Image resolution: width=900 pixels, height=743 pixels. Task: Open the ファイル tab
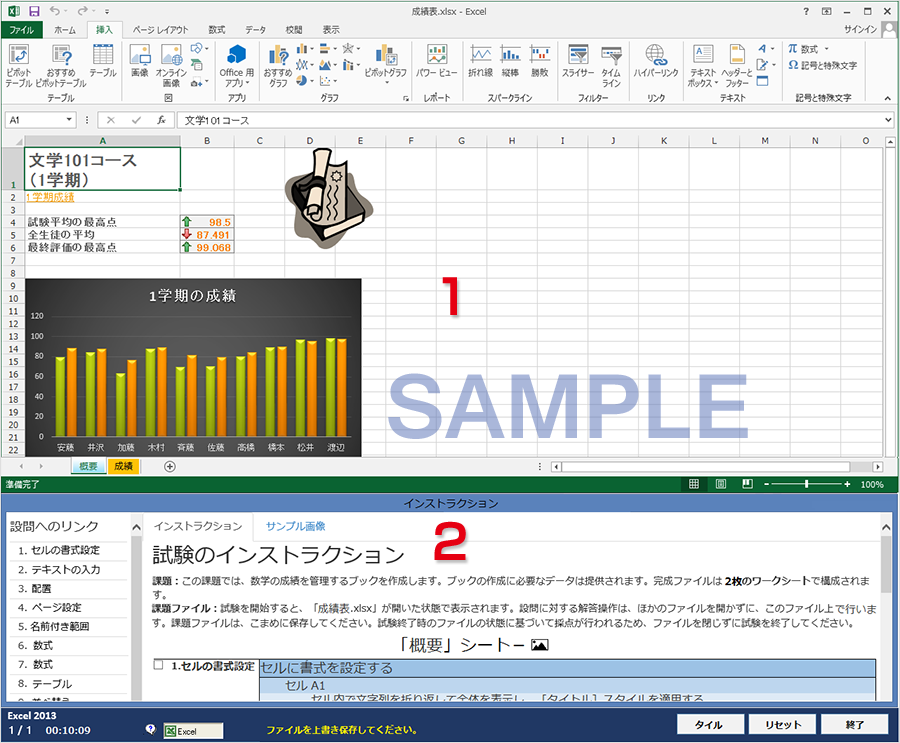(21, 30)
